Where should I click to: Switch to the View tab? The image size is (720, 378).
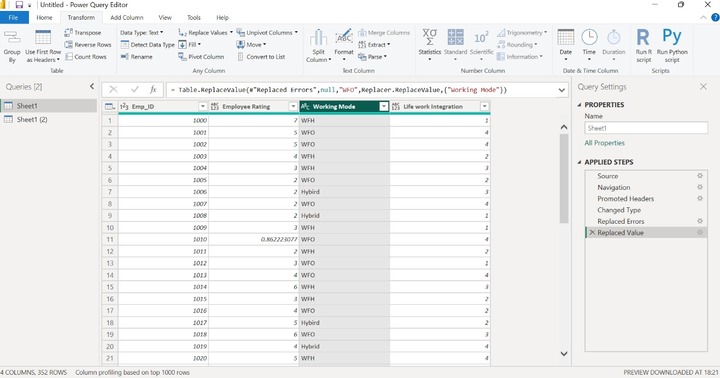pyautogui.click(x=165, y=17)
